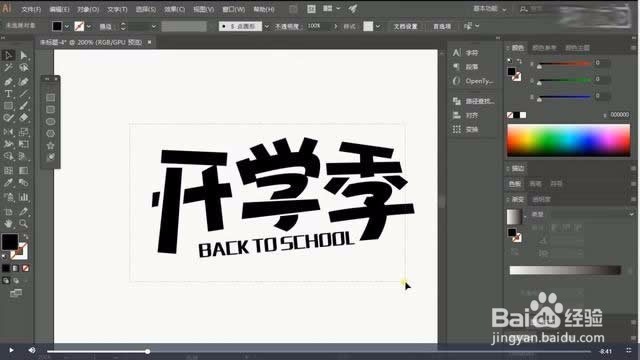Select the Eyedropper tool
The image size is (640, 360).
8,183
